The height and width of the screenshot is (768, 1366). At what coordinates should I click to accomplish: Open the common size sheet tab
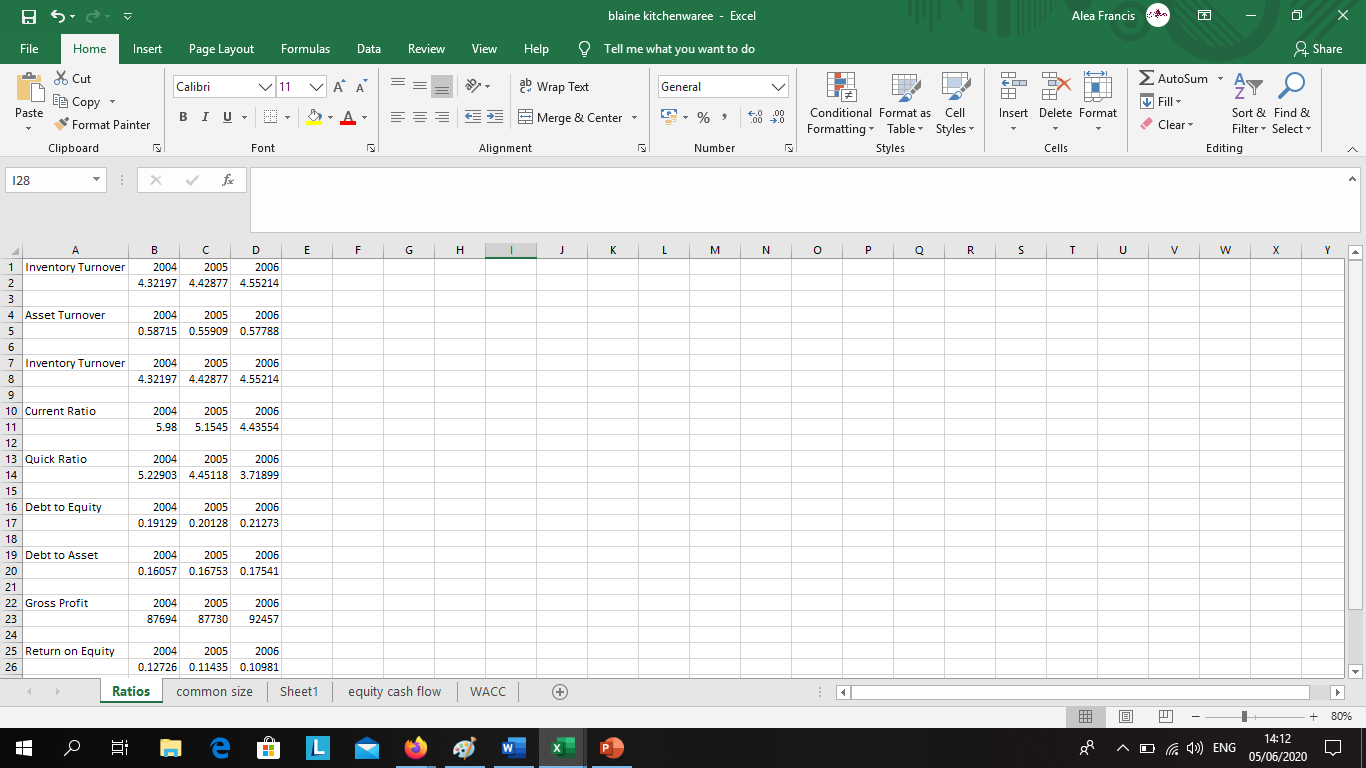pos(215,691)
